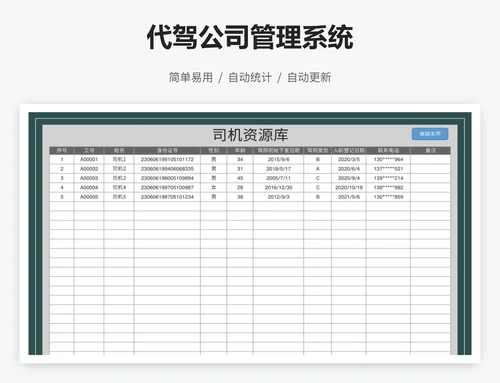Click the age cell showing 38
Screen dimensions: 500x383
(240, 197)
